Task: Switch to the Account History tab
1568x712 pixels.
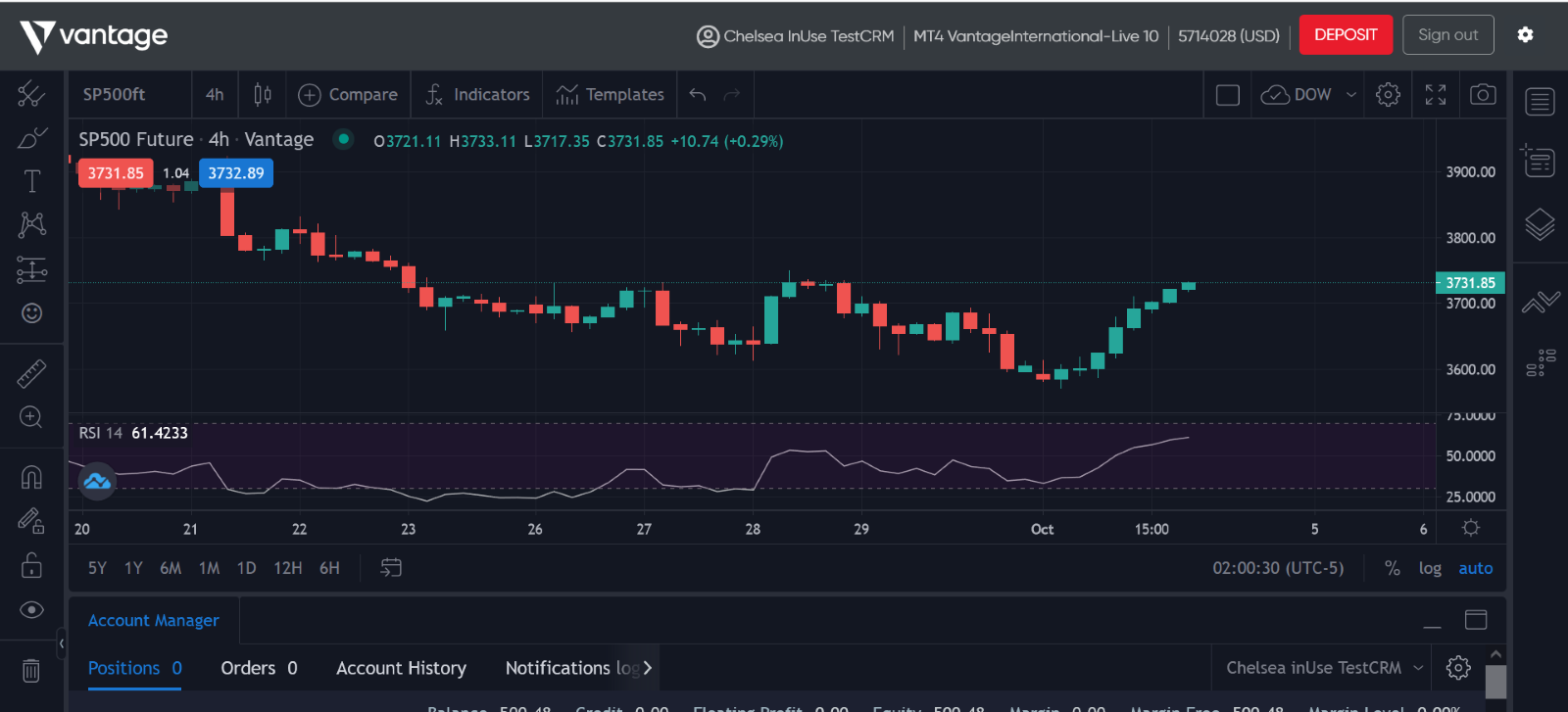Action: [401, 668]
